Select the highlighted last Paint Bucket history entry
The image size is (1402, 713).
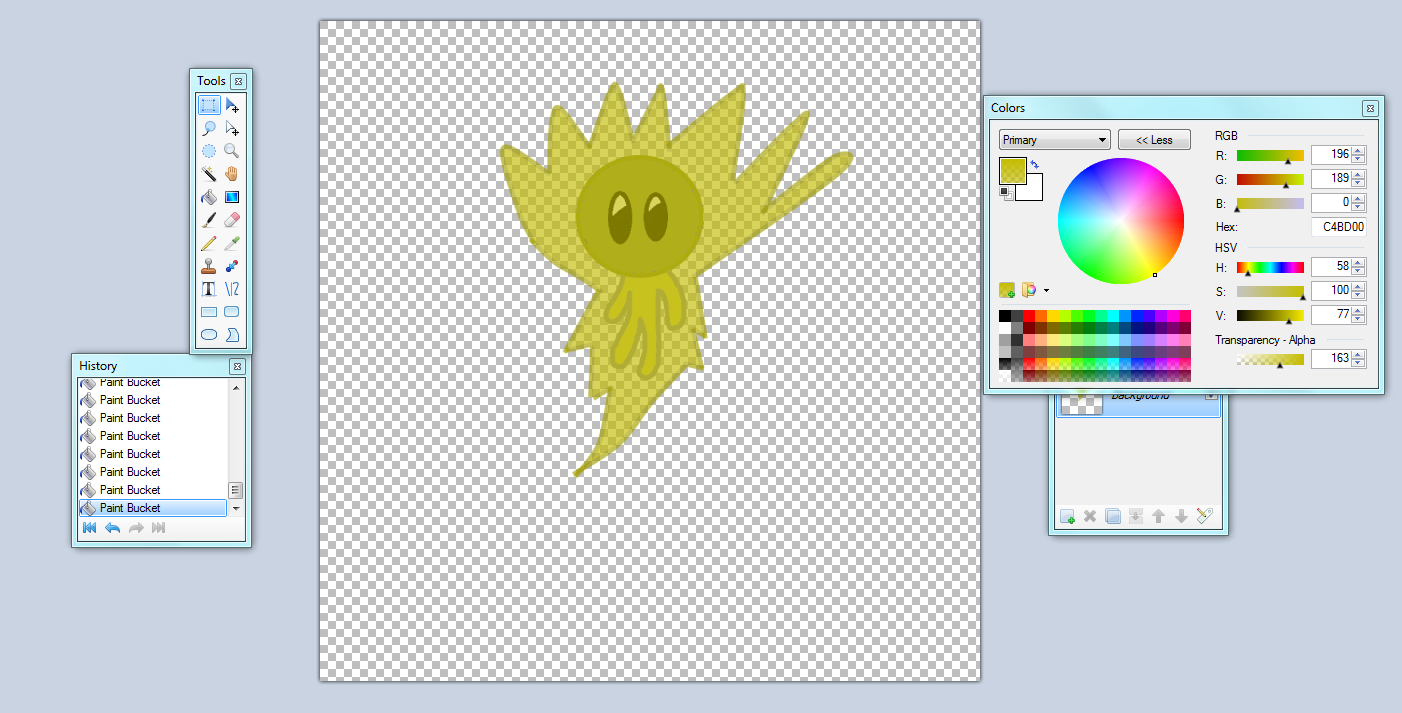[153, 508]
